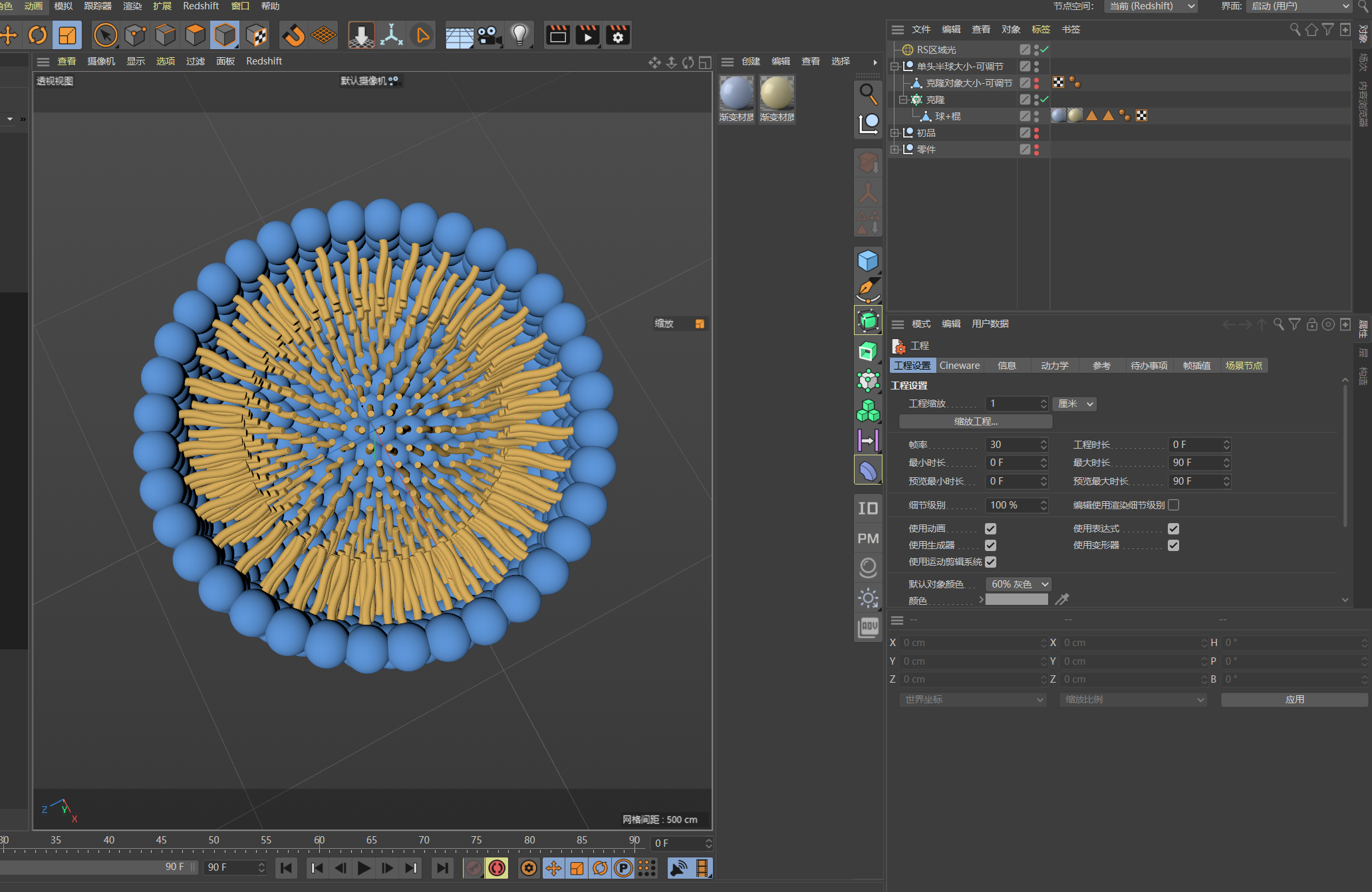Click the 缩放工程... button

[976, 421]
